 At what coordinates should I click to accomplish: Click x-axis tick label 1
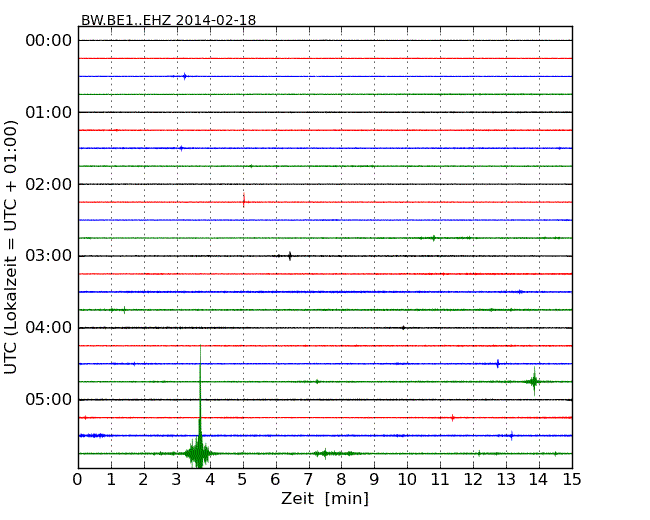[111, 479]
